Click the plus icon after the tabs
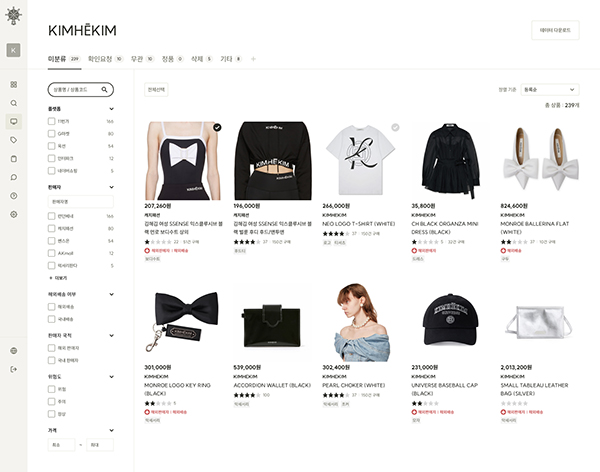 (253, 59)
